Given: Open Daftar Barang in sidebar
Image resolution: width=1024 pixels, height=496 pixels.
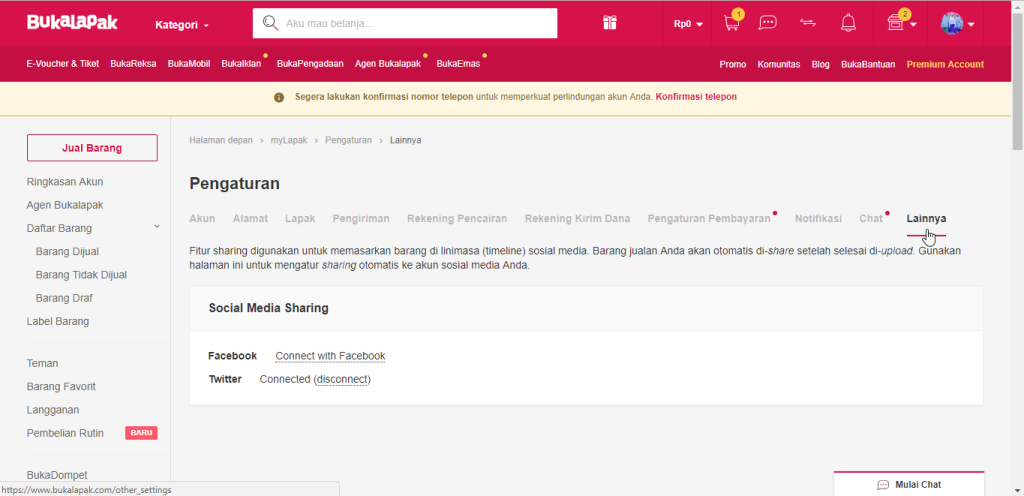Looking at the screenshot, I should [59, 228].
